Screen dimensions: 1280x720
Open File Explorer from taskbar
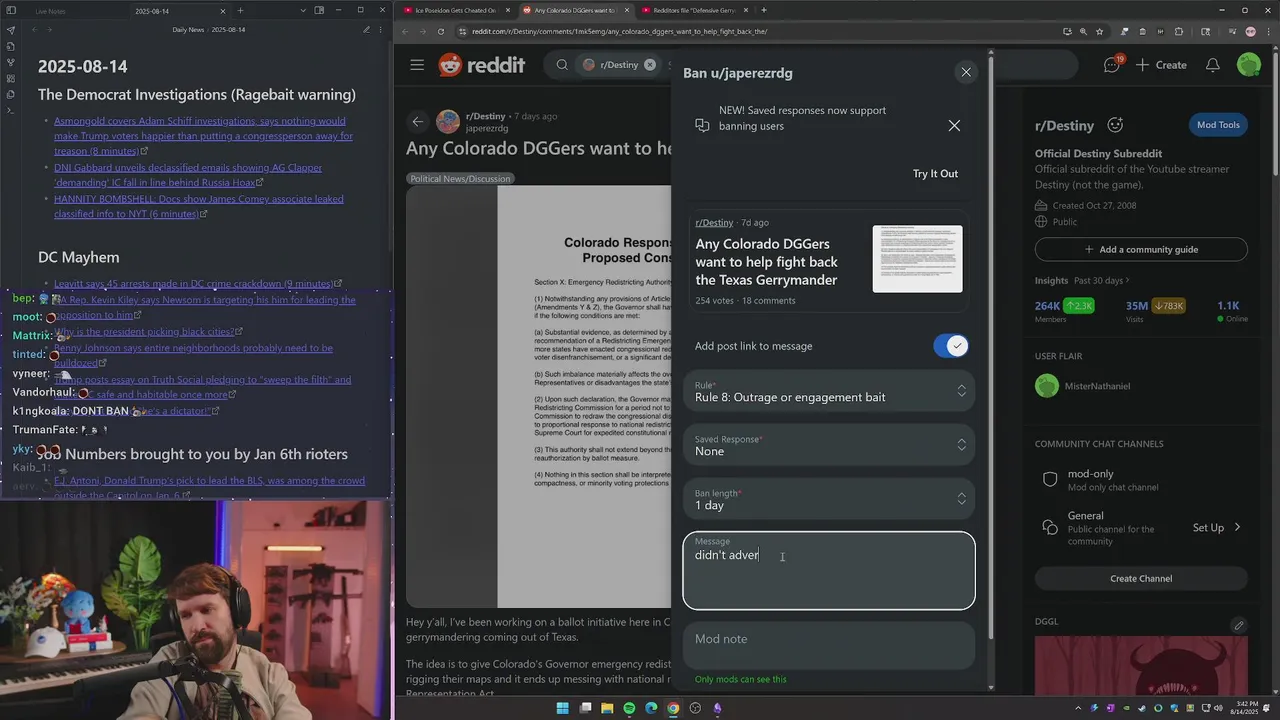coord(607,708)
